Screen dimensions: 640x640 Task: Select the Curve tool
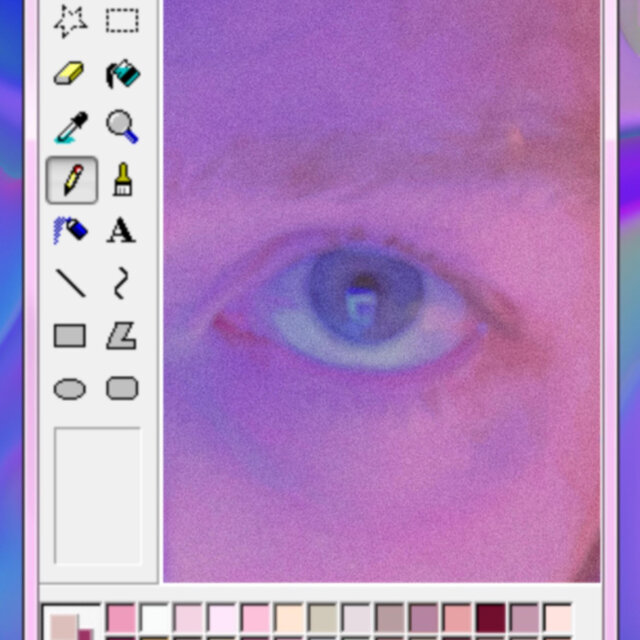[x=122, y=283]
